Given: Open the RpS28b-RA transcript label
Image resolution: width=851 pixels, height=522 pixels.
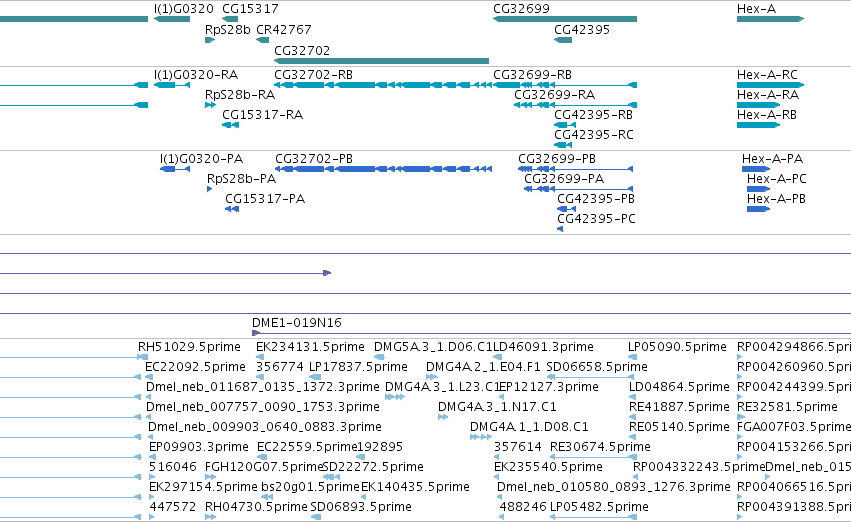Looking at the screenshot, I should [x=240, y=94].
